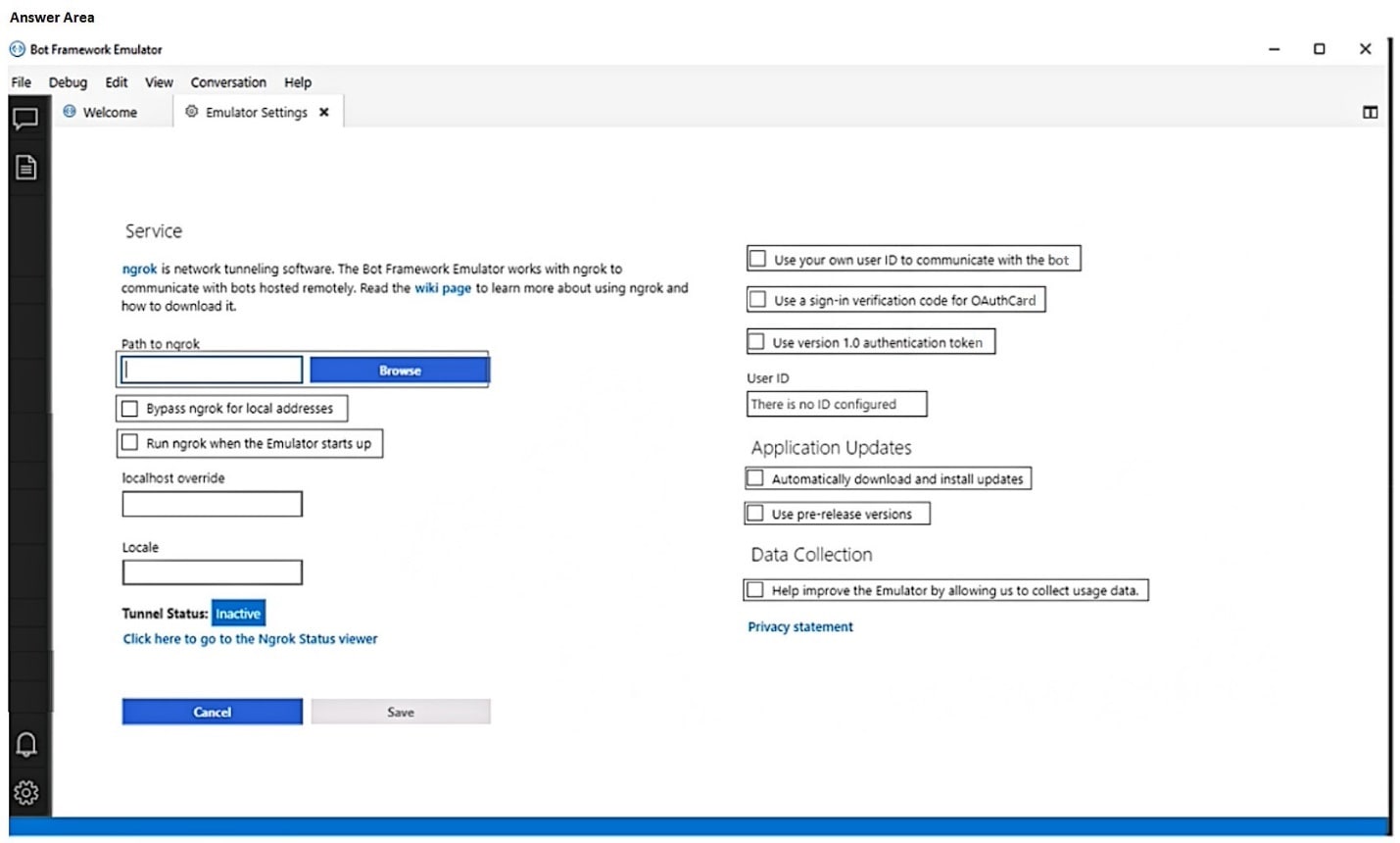Enable Use pre-release versions

click(754, 513)
